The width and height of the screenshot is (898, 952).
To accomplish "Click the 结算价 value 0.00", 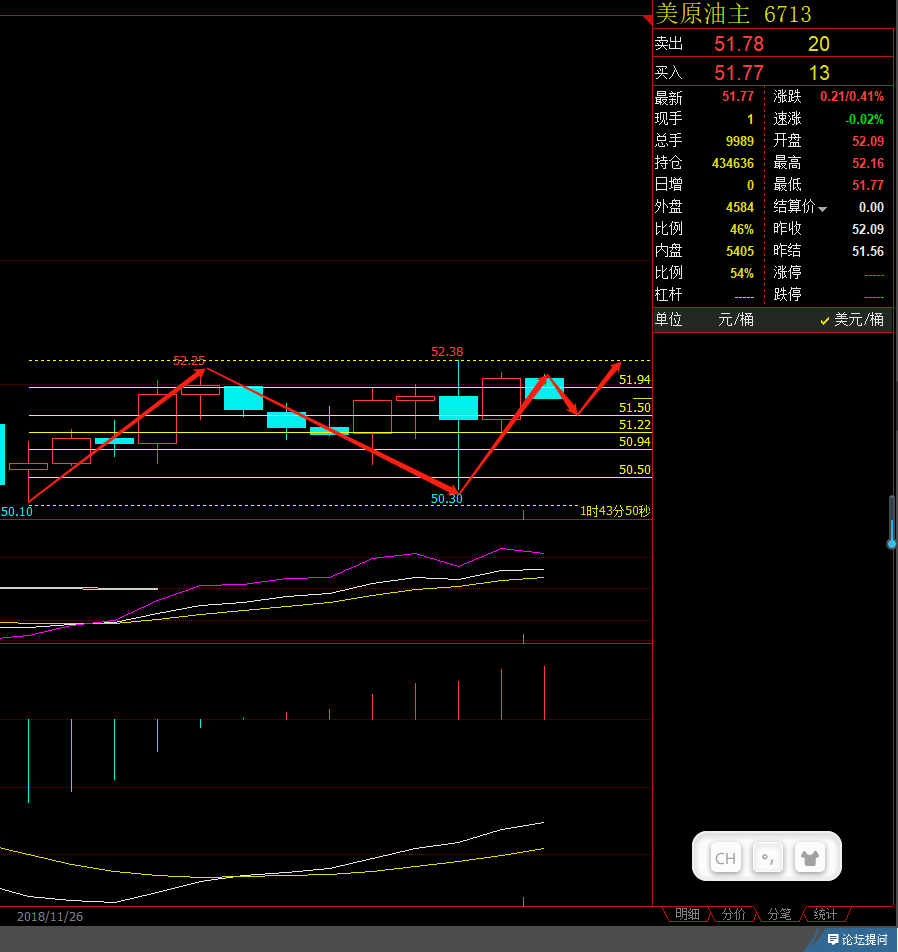I will [871, 208].
